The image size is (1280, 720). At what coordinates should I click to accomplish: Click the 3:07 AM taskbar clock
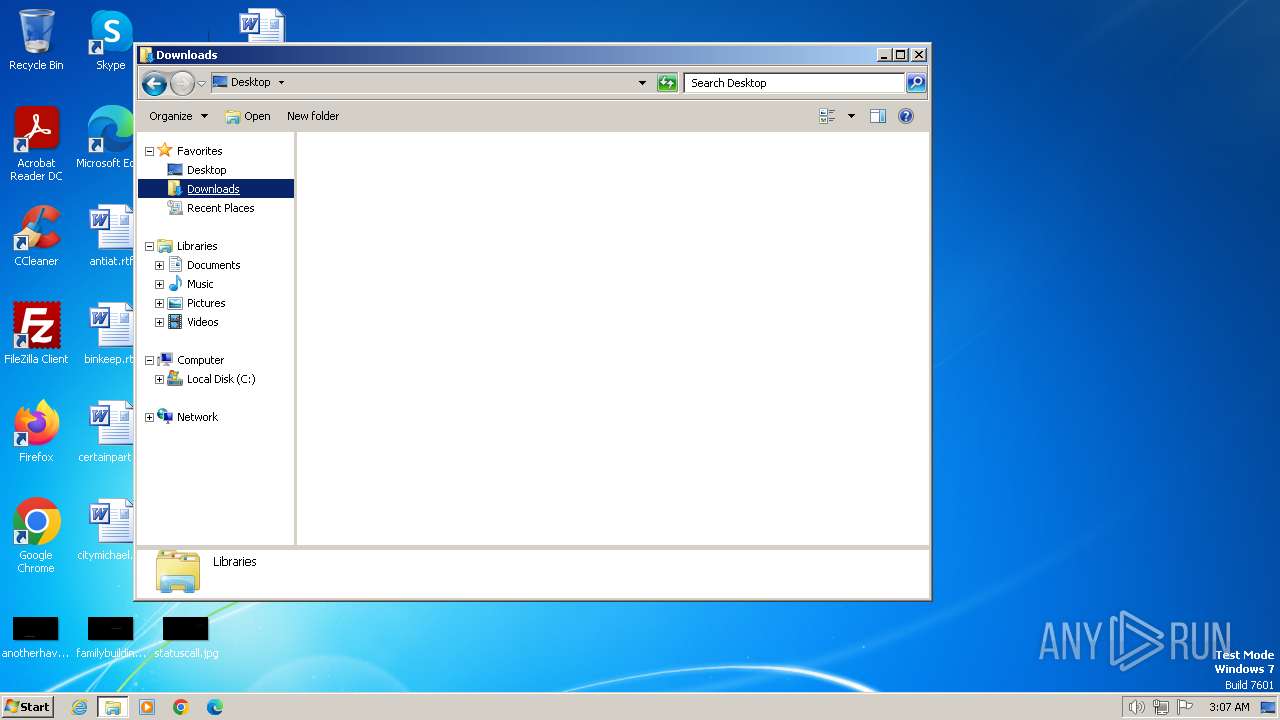(1229, 707)
